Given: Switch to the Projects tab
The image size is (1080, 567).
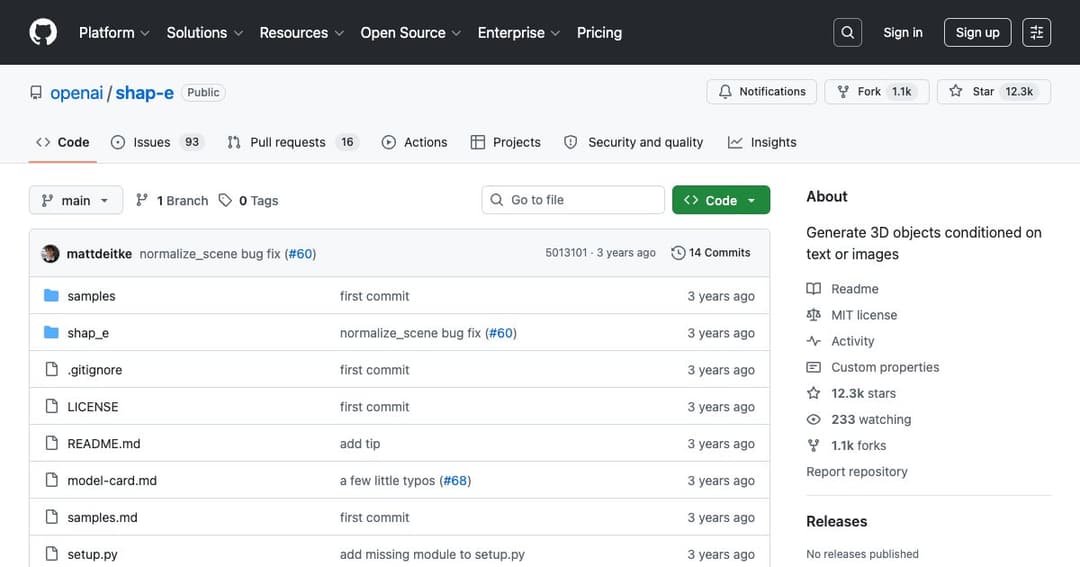Looking at the screenshot, I should point(506,142).
